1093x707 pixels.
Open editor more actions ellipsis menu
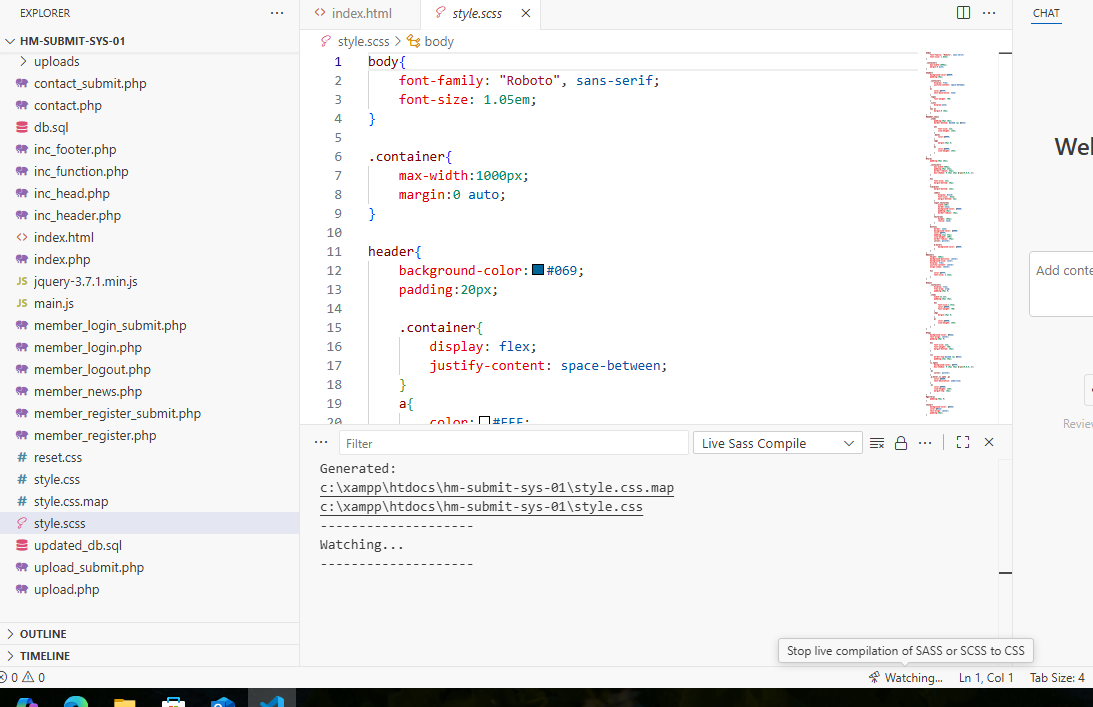pyautogui.click(x=989, y=13)
